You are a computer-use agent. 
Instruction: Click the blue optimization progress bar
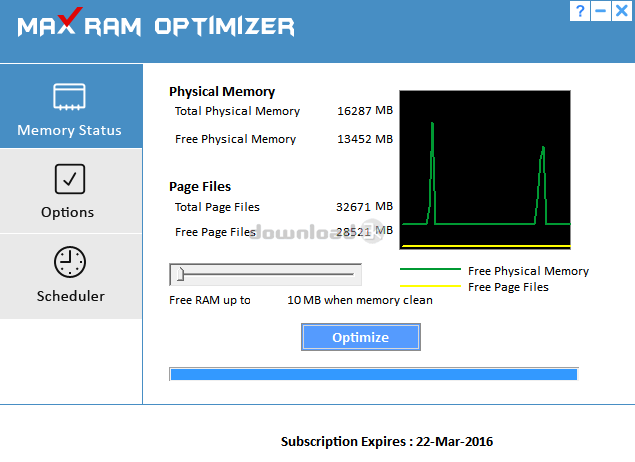(x=374, y=374)
